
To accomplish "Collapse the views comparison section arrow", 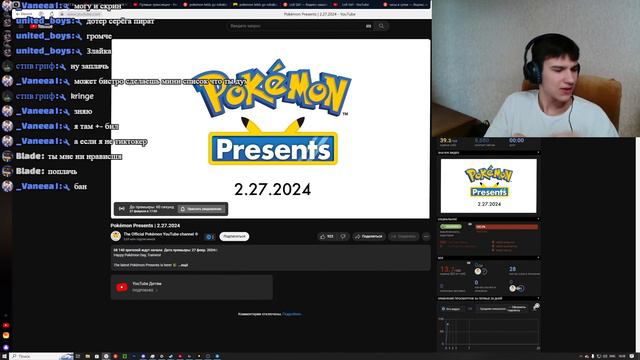I will [538, 298].
